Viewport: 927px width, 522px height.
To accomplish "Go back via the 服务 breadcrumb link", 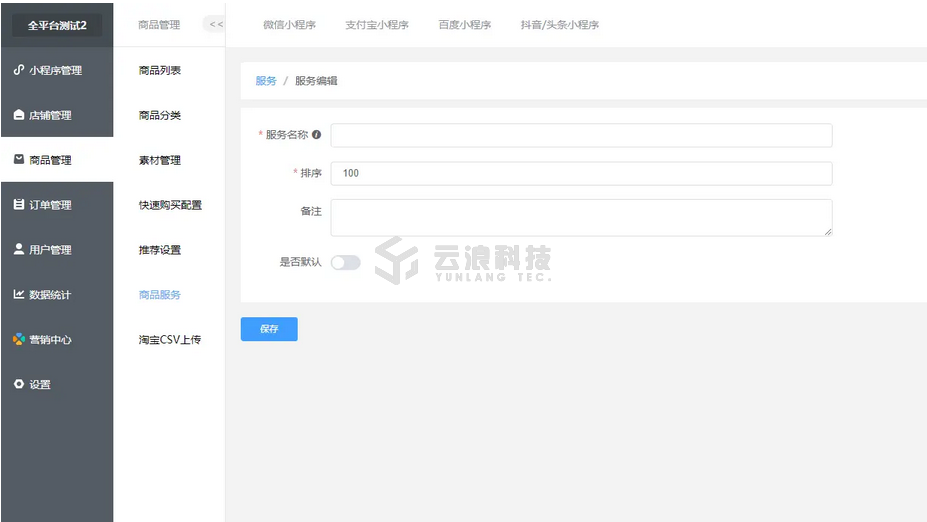I will click(x=266, y=81).
